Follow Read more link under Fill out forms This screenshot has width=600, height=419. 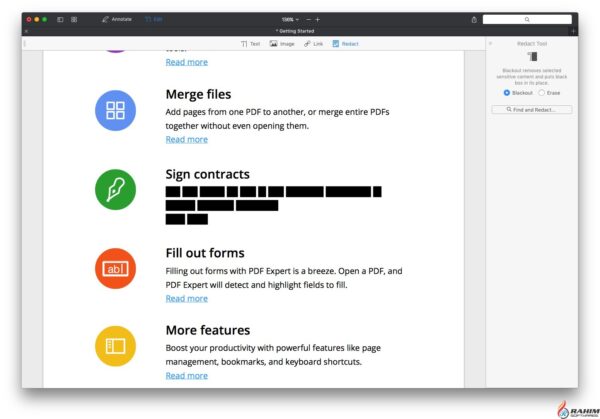click(x=187, y=298)
